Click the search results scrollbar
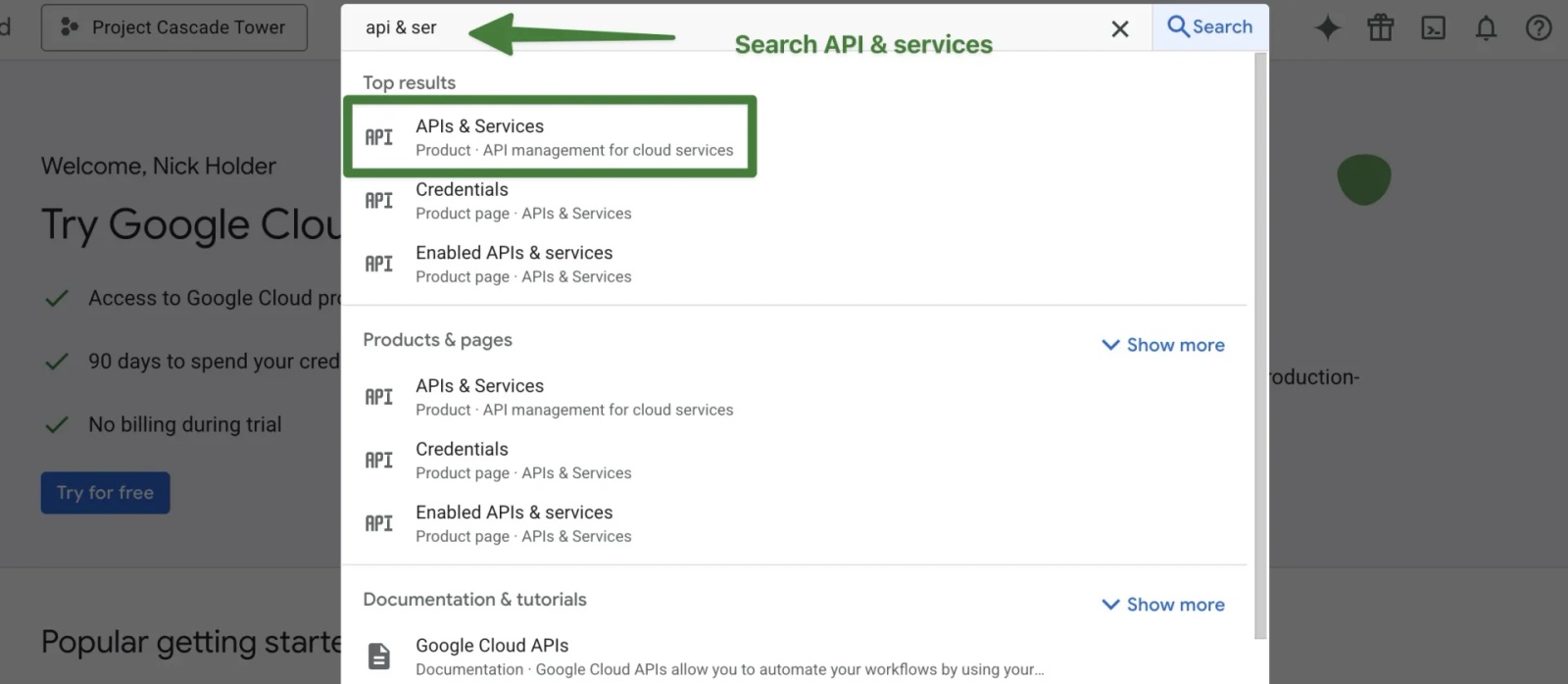1568x684 pixels. (1260, 346)
